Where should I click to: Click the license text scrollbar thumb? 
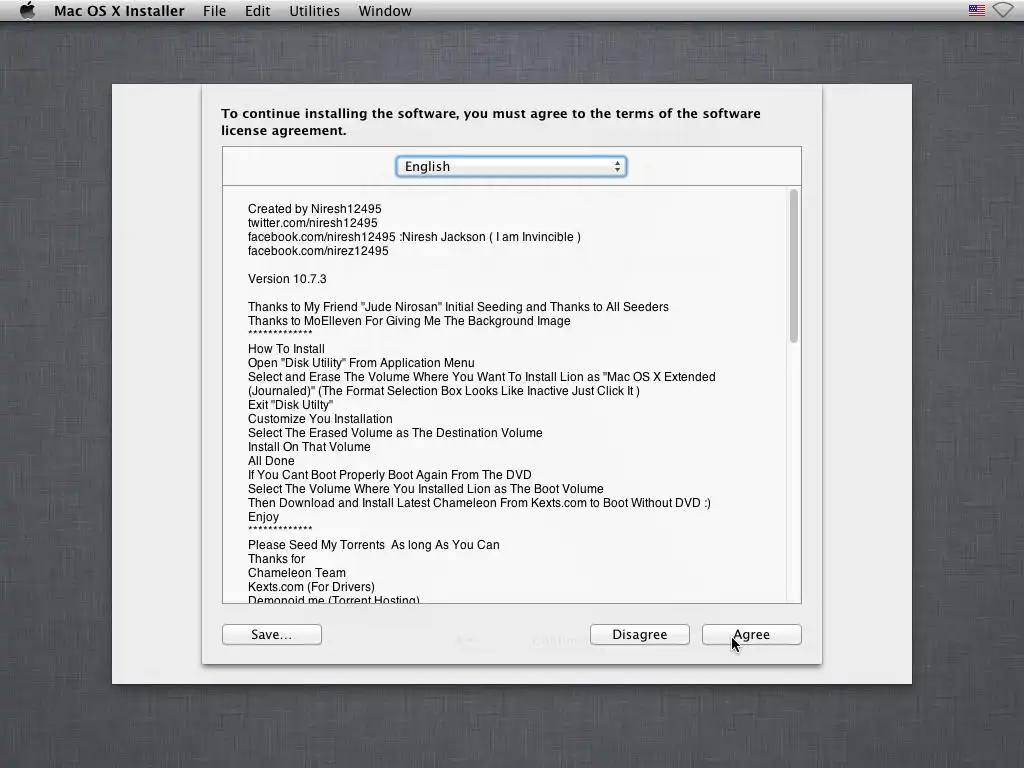click(793, 265)
